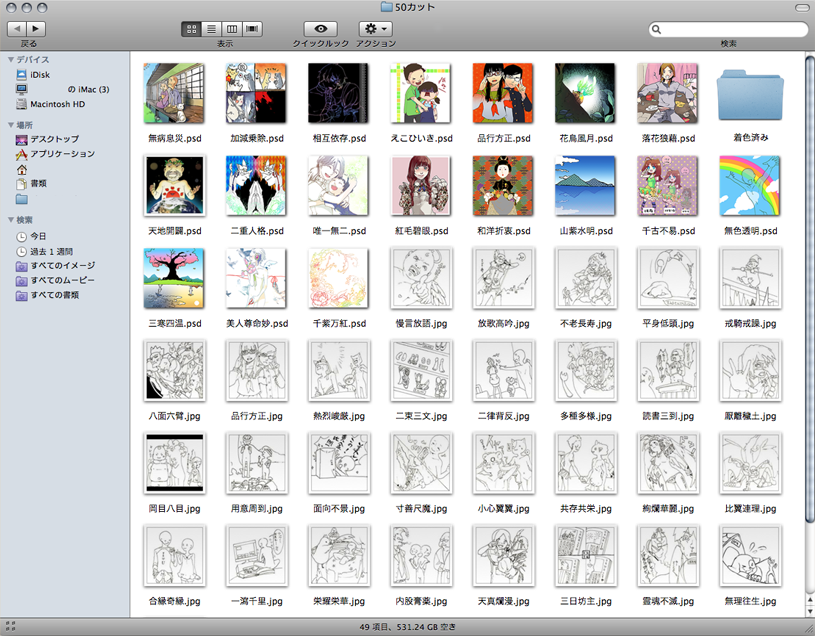815x636 pixels.
Task: Go back with the left arrow button
Action: click(17, 29)
